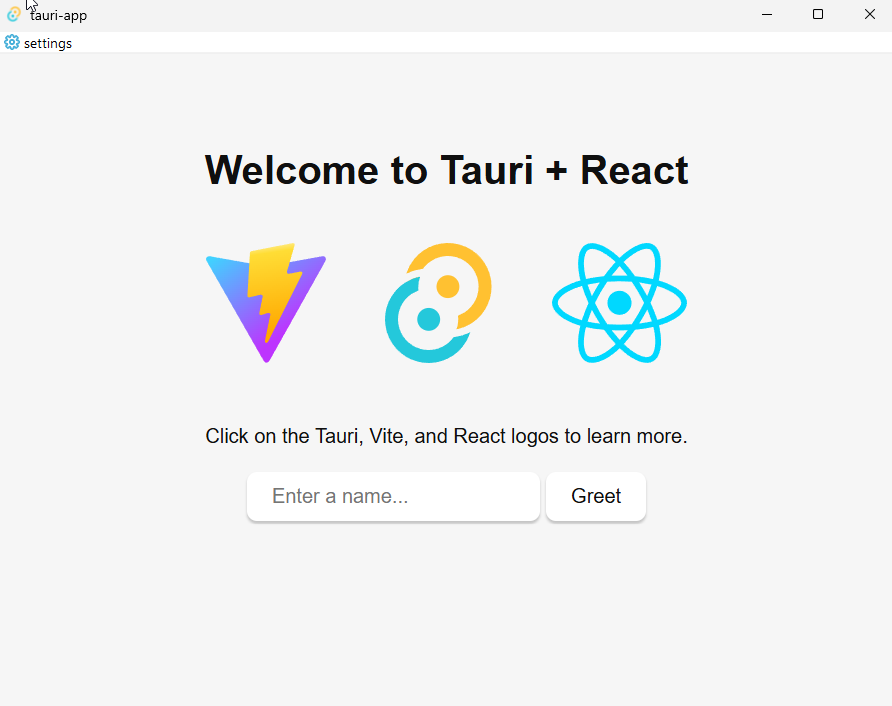Click the gear icon beside settings

[11, 43]
